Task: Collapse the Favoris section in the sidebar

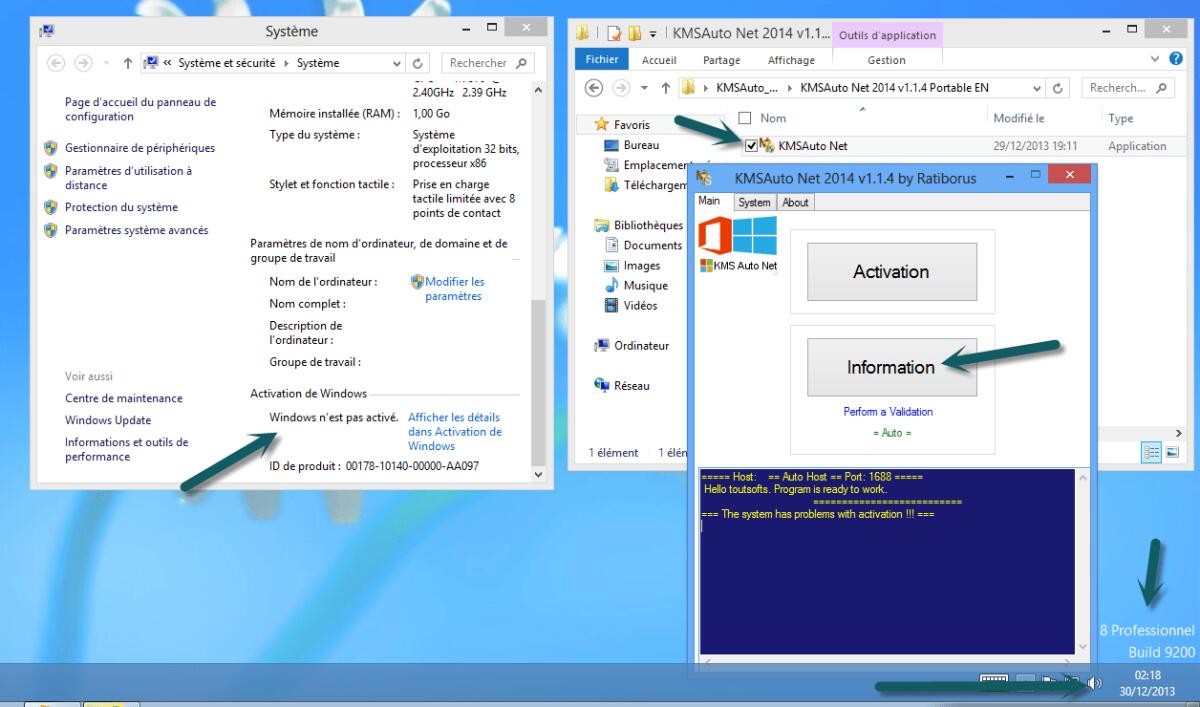Action: pos(589,124)
